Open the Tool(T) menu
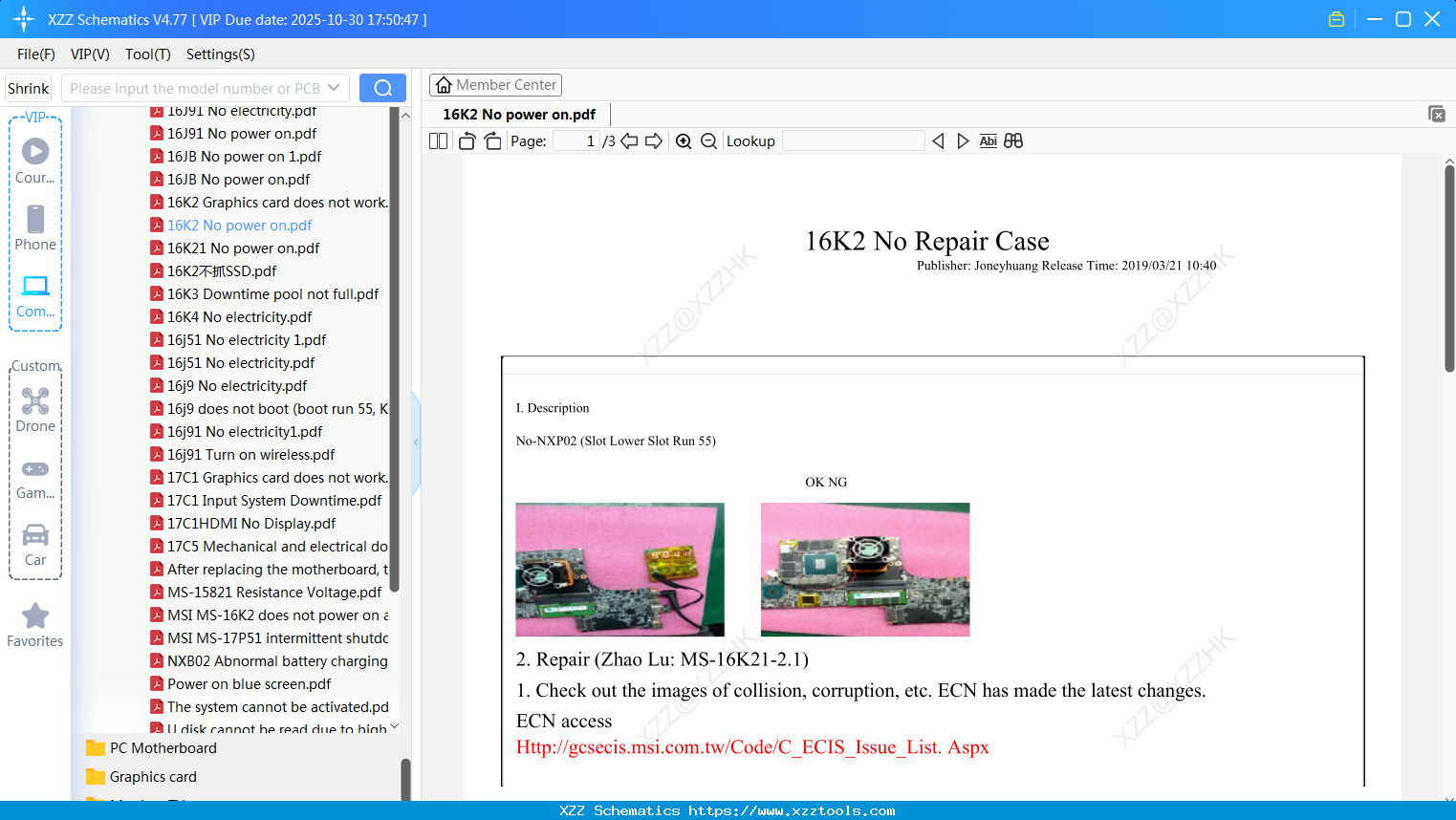The width and height of the screenshot is (1456, 820). coord(148,54)
